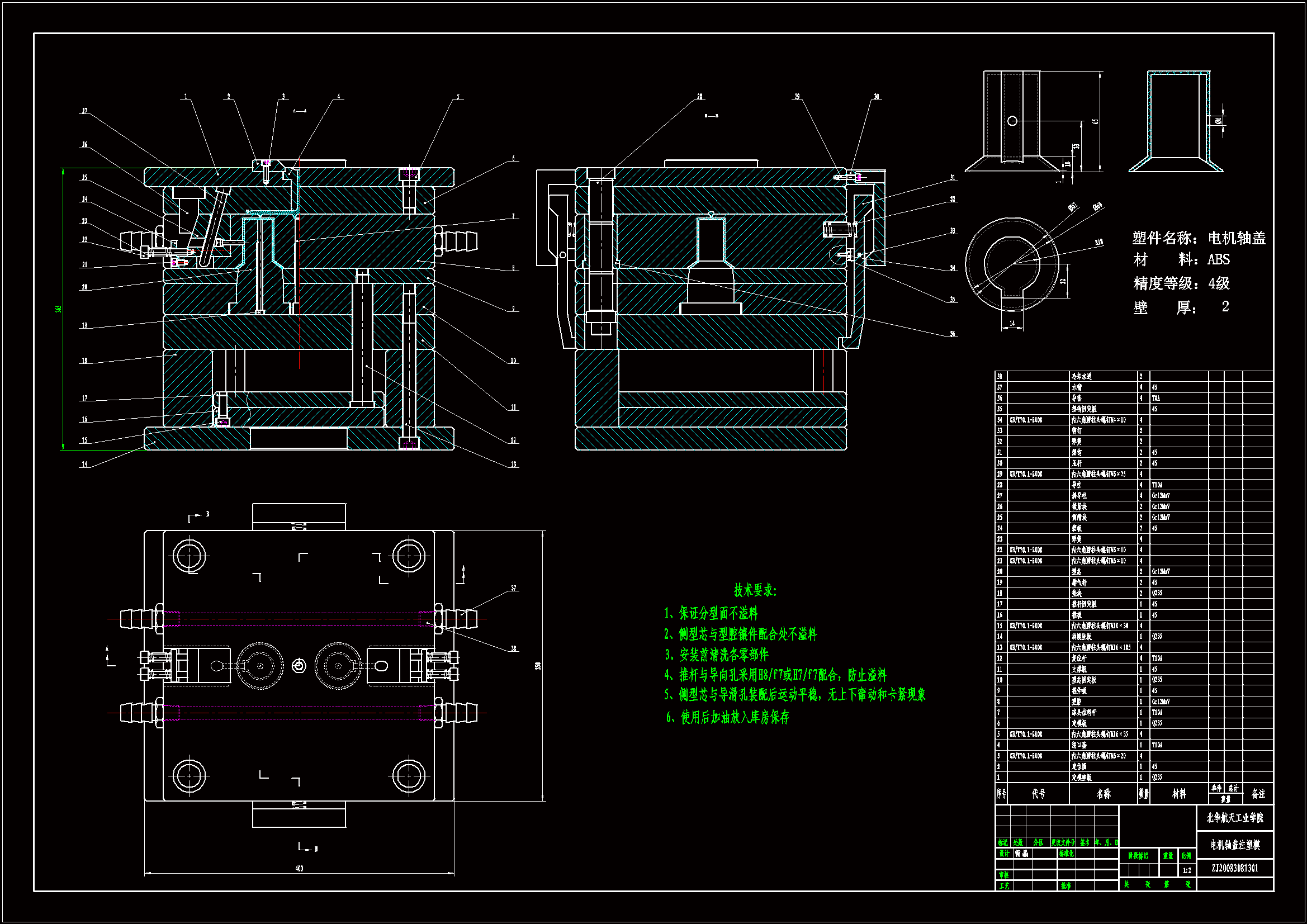The height and width of the screenshot is (924, 1307).
Task: Select the 电机轴盖注塑模 title text
Action: point(1234,844)
